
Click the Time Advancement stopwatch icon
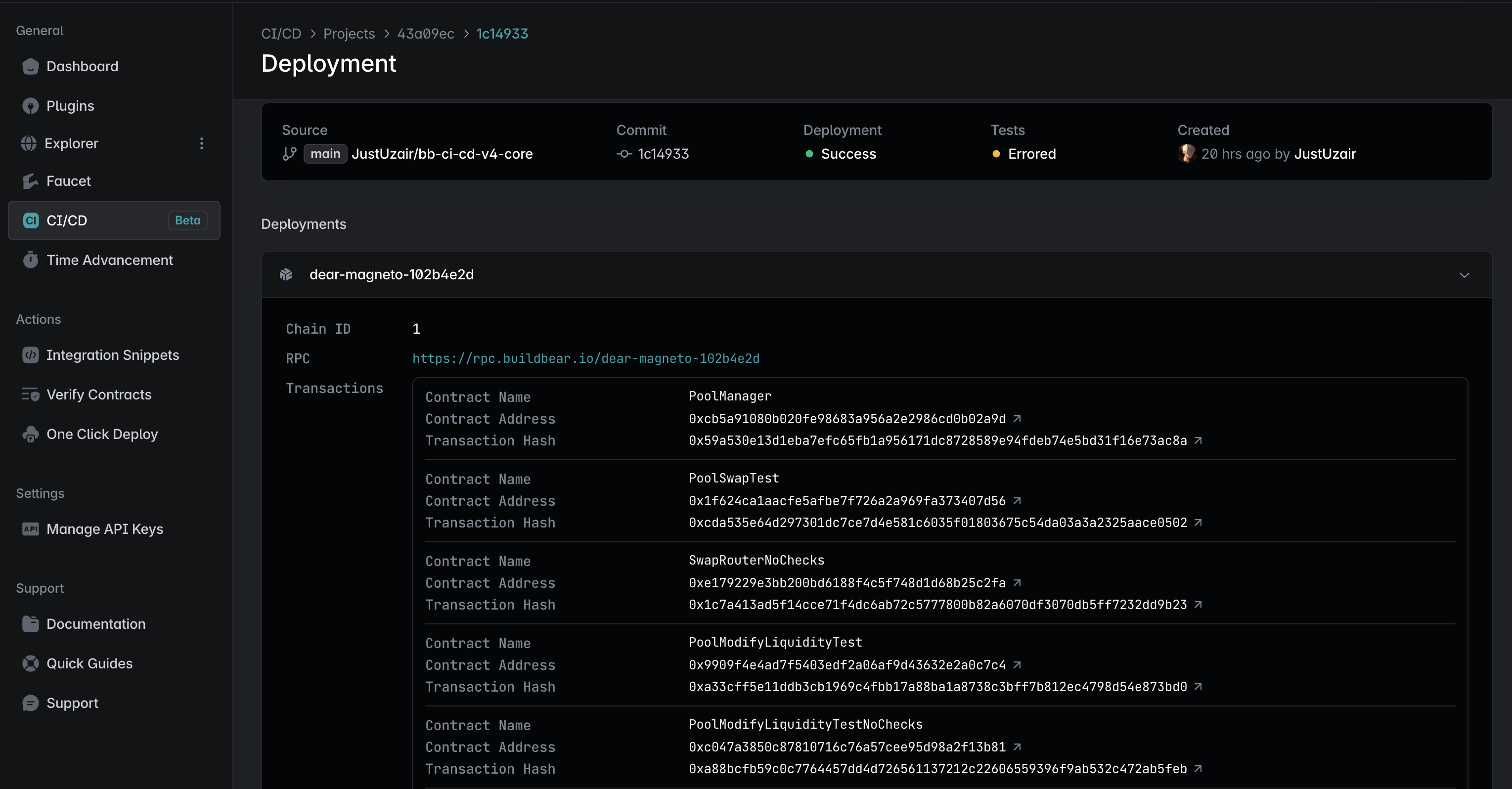pos(30,260)
